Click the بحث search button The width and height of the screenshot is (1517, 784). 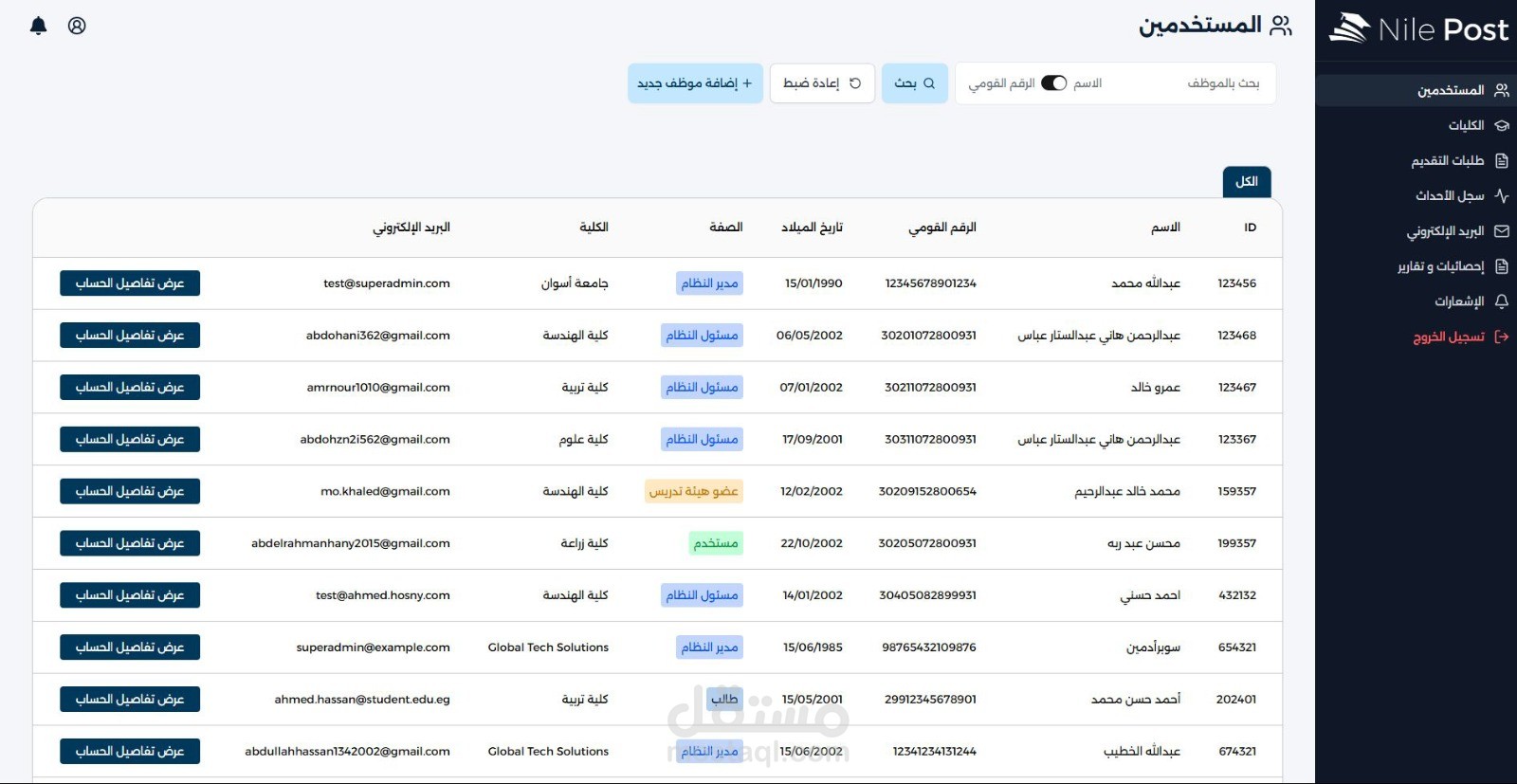click(x=915, y=83)
